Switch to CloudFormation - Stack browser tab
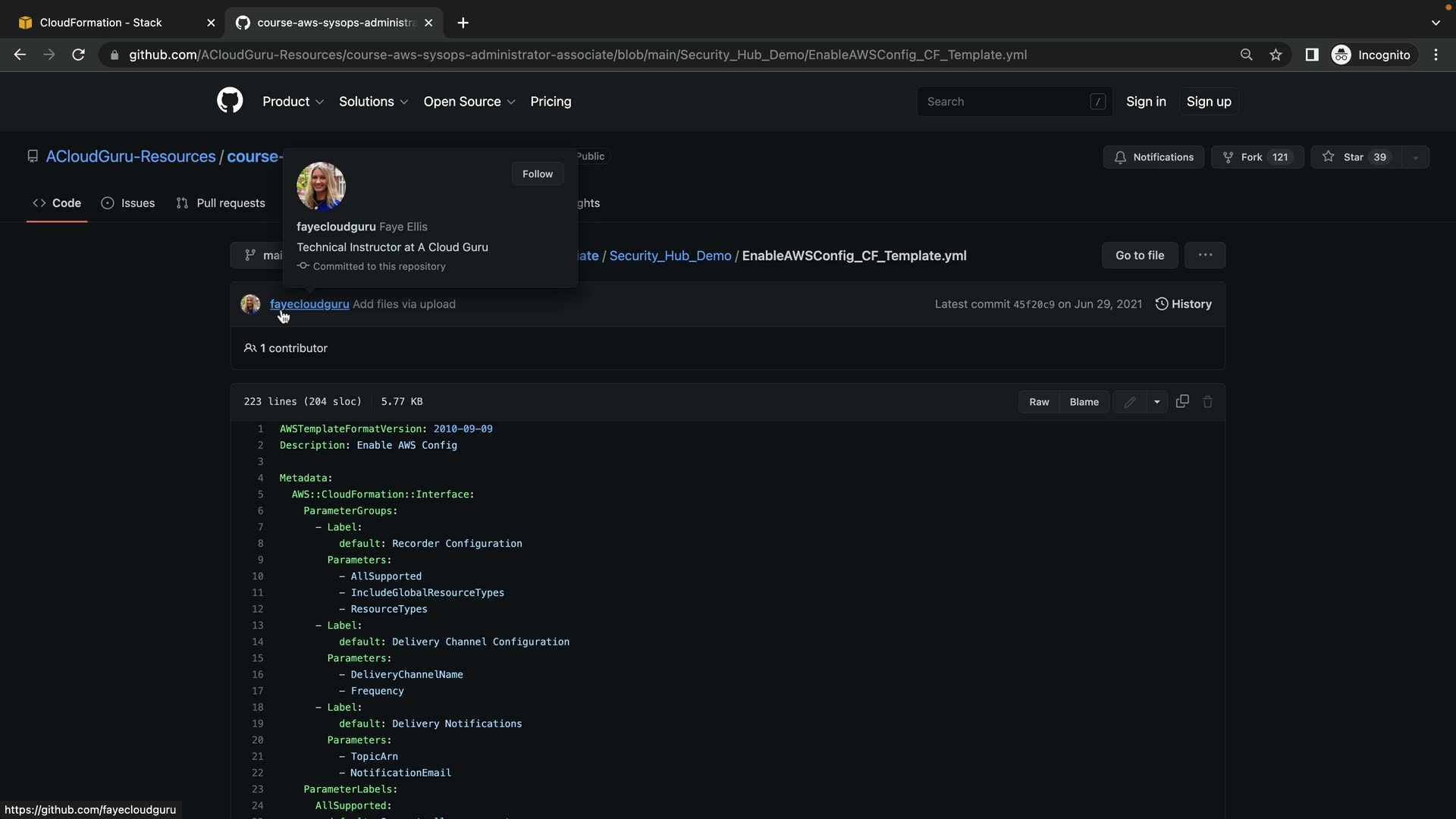 (x=101, y=23)
